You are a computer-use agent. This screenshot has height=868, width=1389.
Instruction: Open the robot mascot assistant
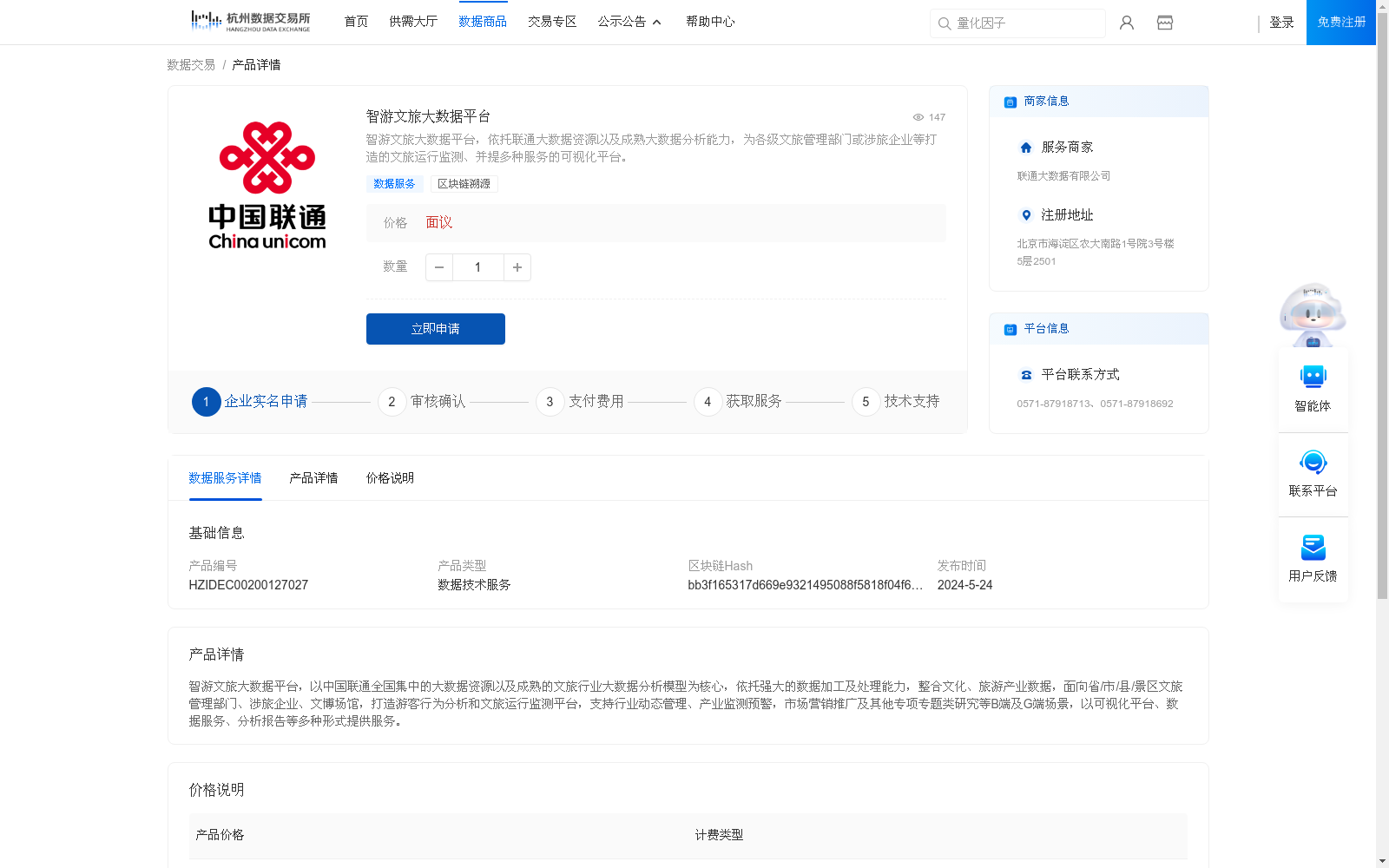tap(1313, 314)
